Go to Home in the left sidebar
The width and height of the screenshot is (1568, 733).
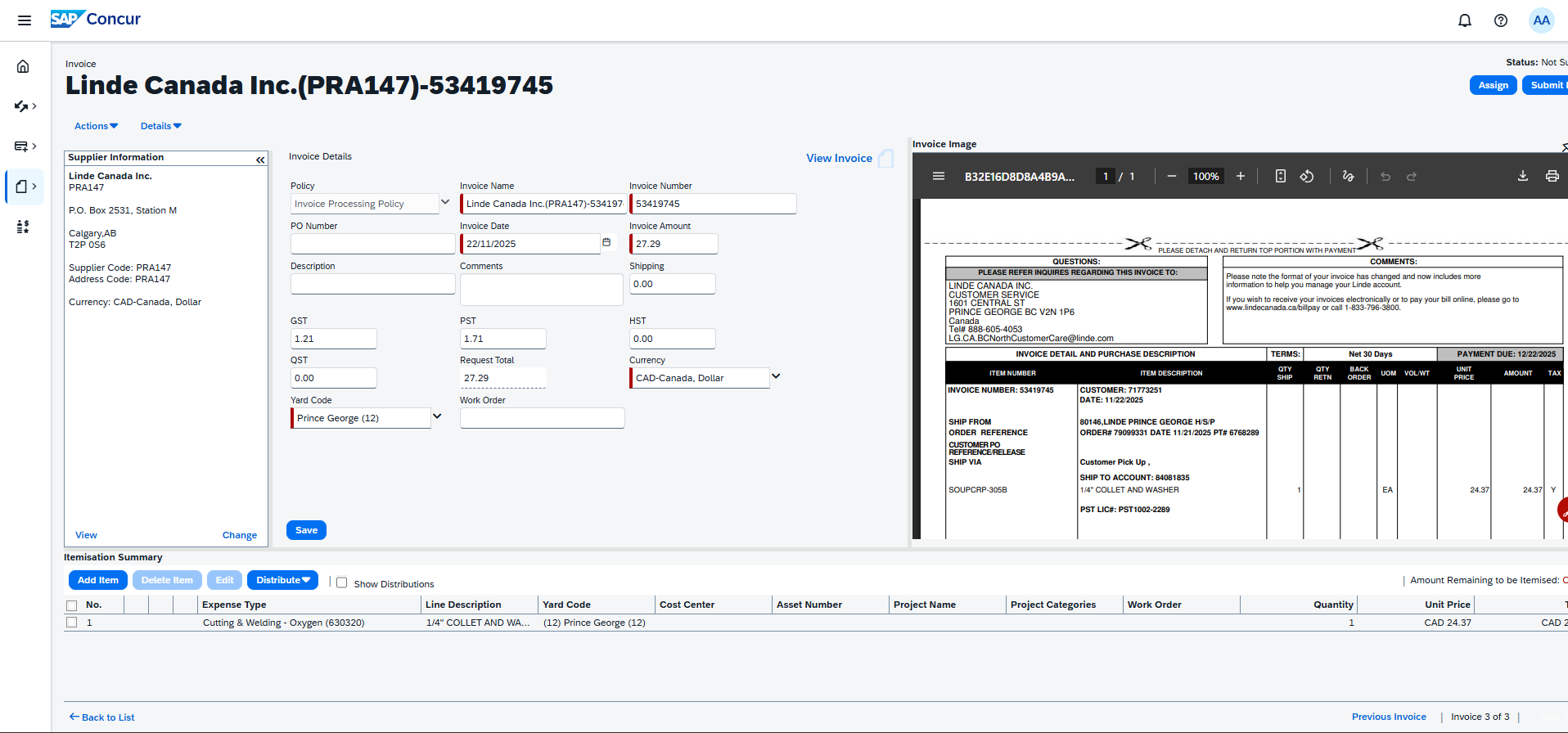click(x=23, y=66)
